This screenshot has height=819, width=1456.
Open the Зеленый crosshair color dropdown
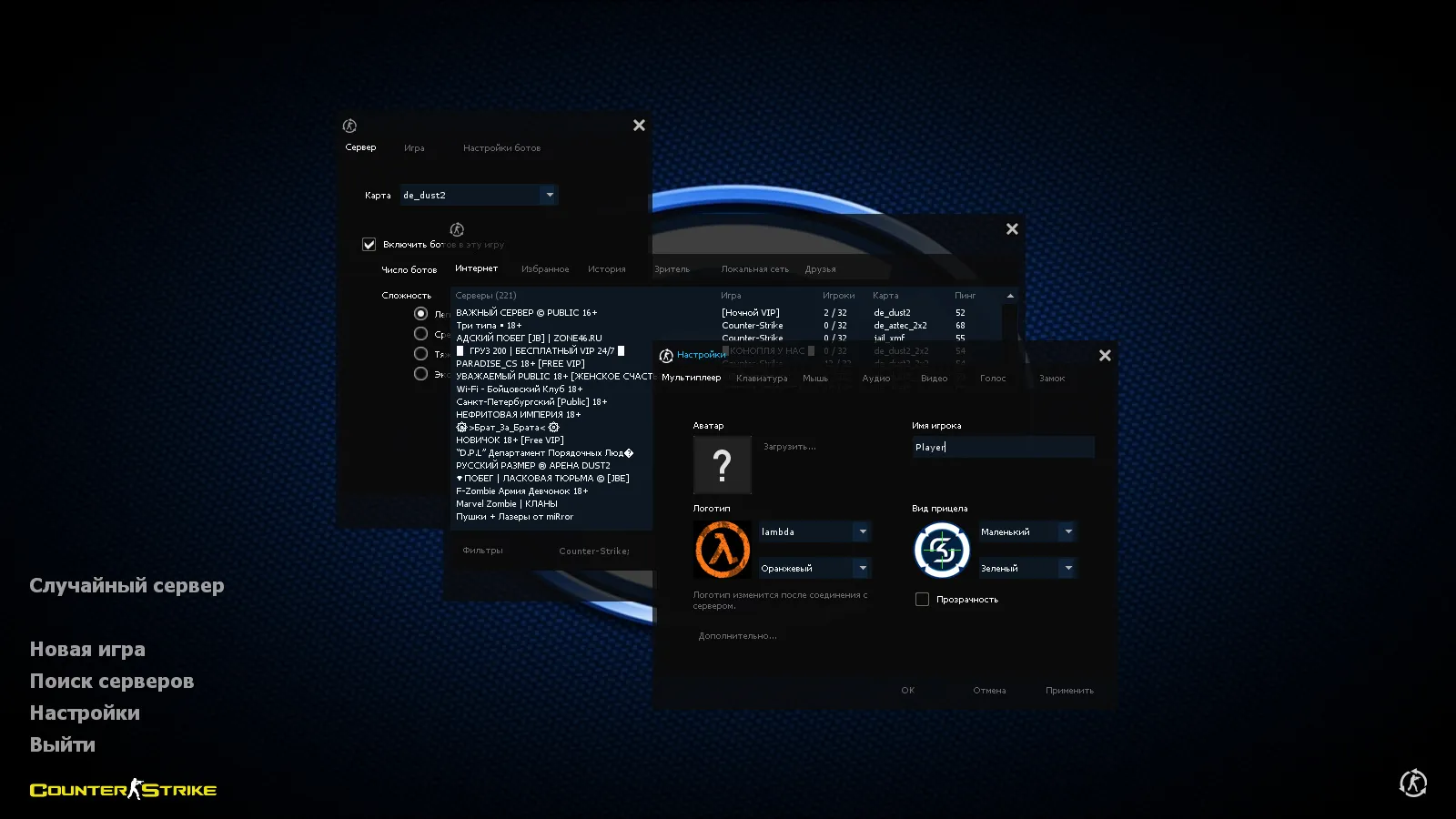click(x=1068, y=568)
